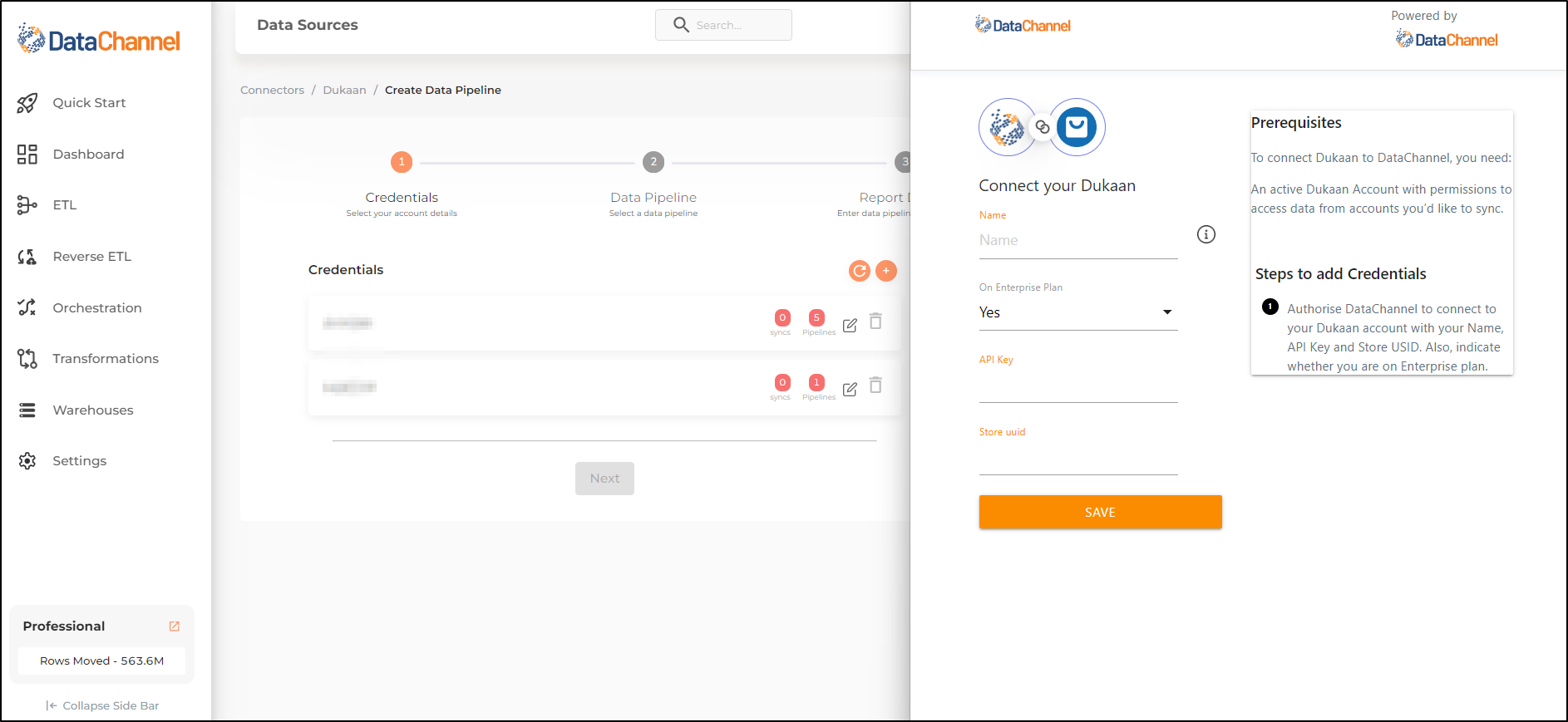Click the Powered by DataChannel logo
Image resolution: width=1568 pixels, height=722 pixels.
1447,40
